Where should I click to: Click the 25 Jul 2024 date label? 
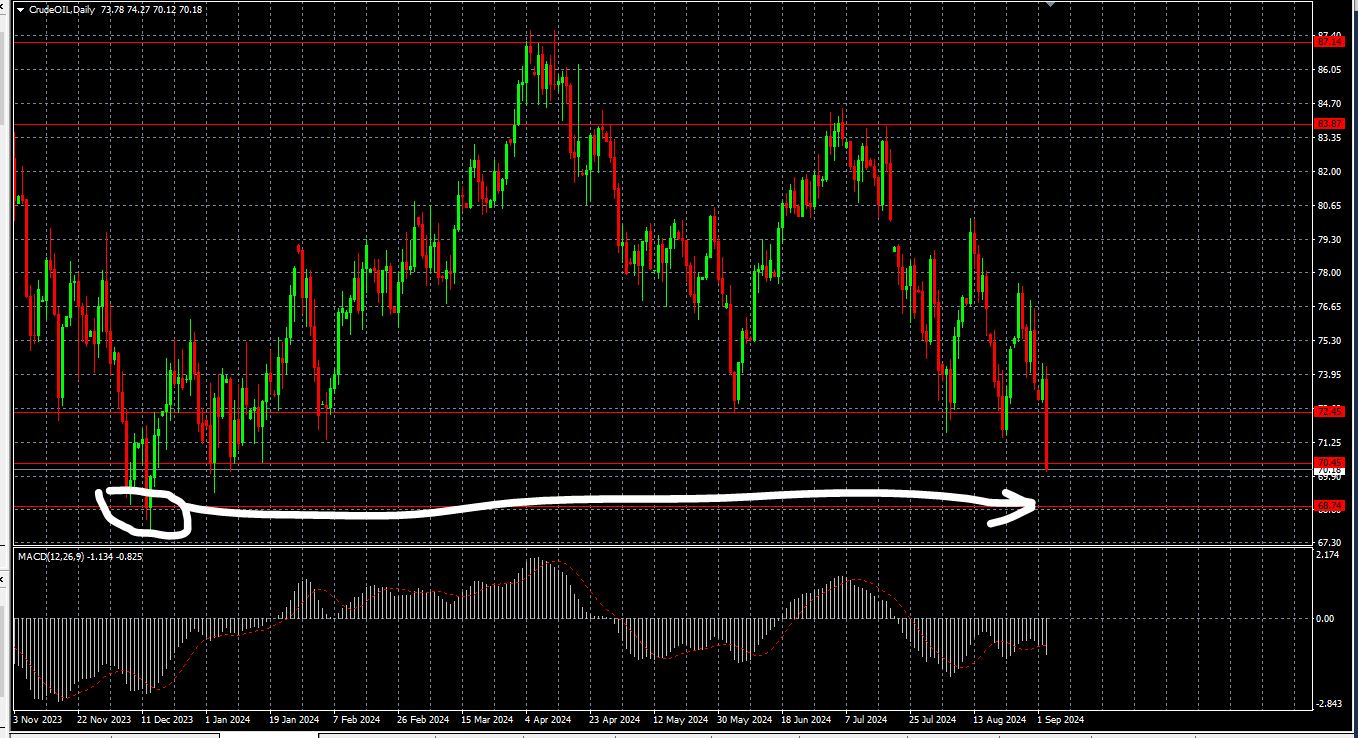click(934, 719)
